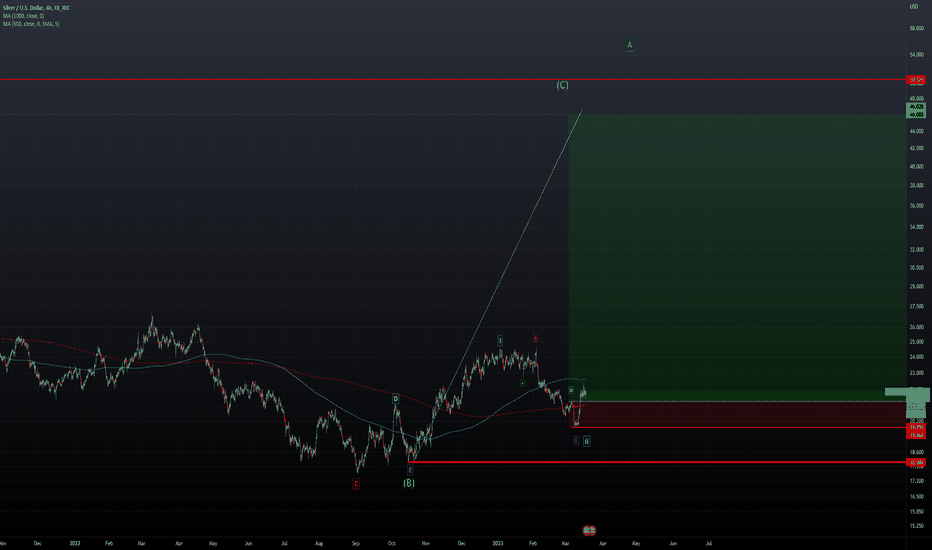
Task: Click the 32.000 price axis label
Action: 917,250
